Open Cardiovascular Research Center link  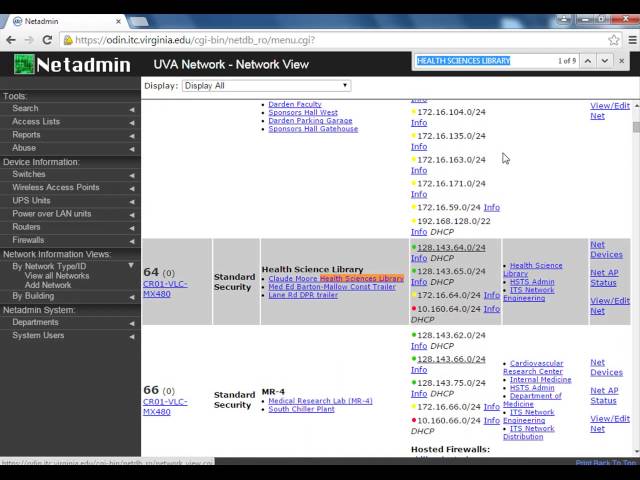click(533, 367)
